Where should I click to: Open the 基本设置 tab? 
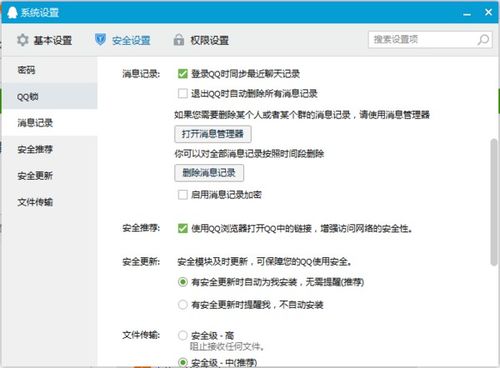pos(45,40)
